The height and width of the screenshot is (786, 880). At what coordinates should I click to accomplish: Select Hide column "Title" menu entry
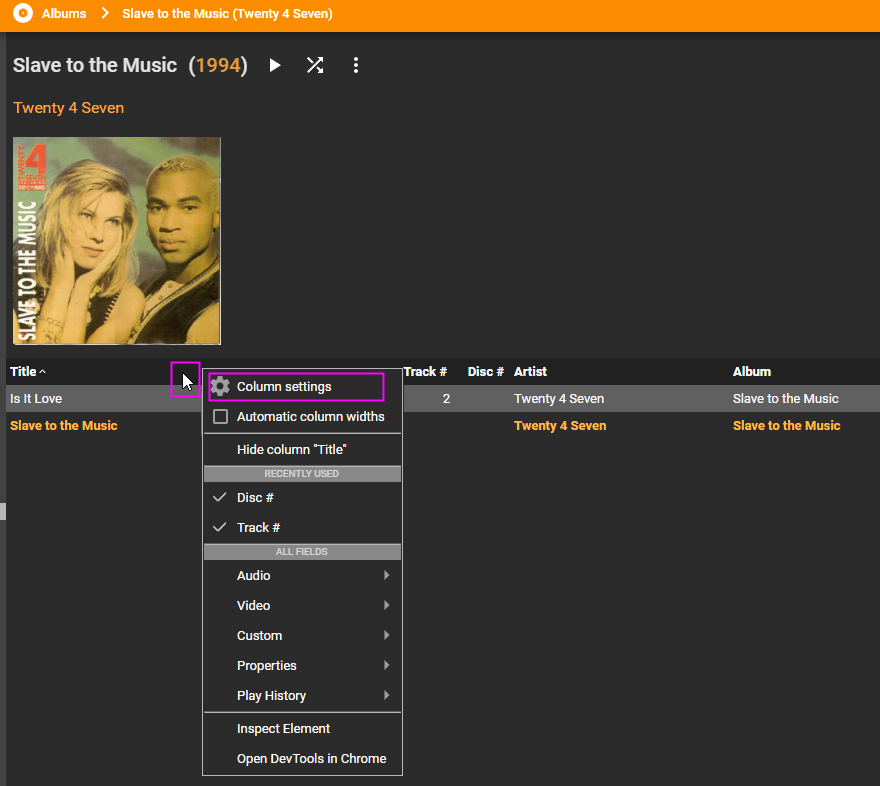pos(292,450)
